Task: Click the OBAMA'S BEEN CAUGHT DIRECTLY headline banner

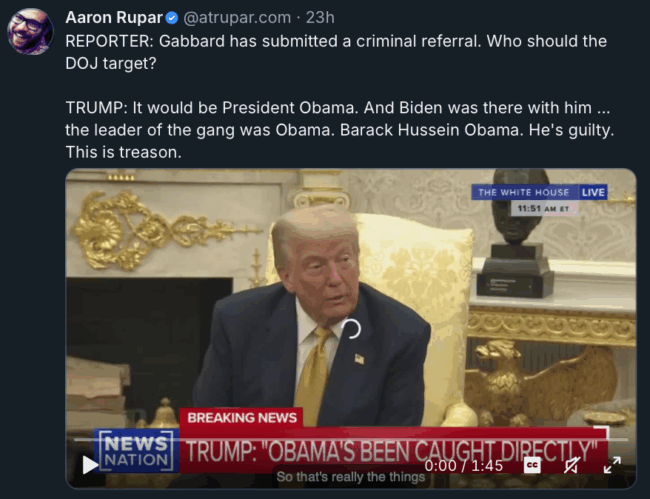Action: click(391, 452)
